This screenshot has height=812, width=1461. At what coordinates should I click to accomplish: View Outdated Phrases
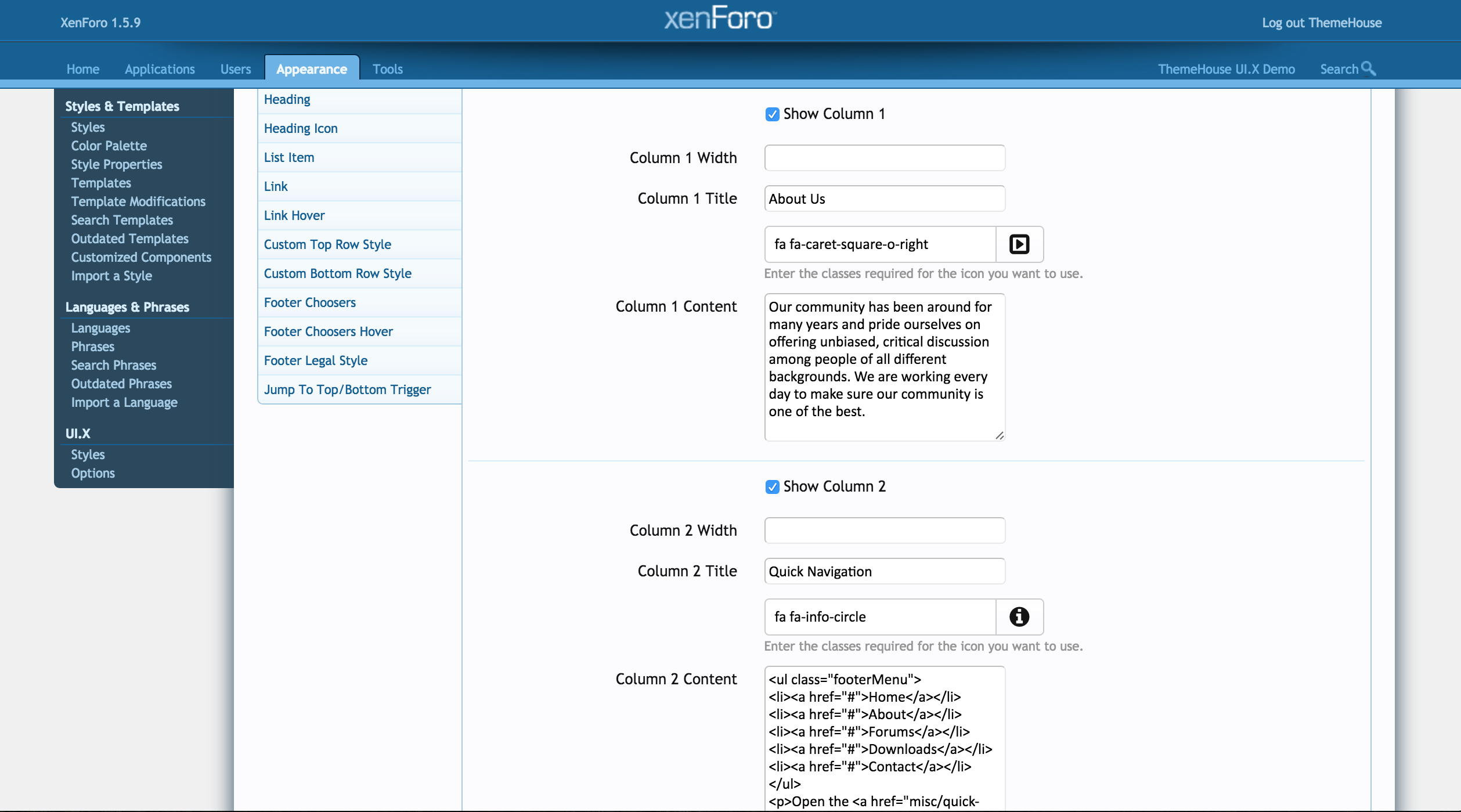click(121, 384)
